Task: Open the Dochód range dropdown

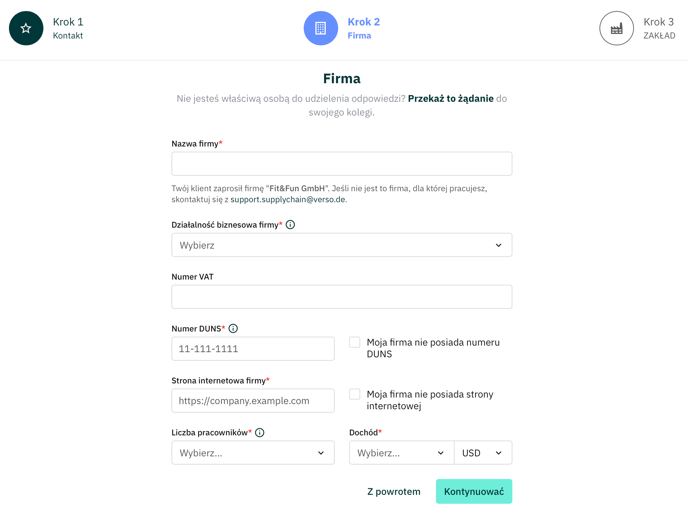Action: 401,453
